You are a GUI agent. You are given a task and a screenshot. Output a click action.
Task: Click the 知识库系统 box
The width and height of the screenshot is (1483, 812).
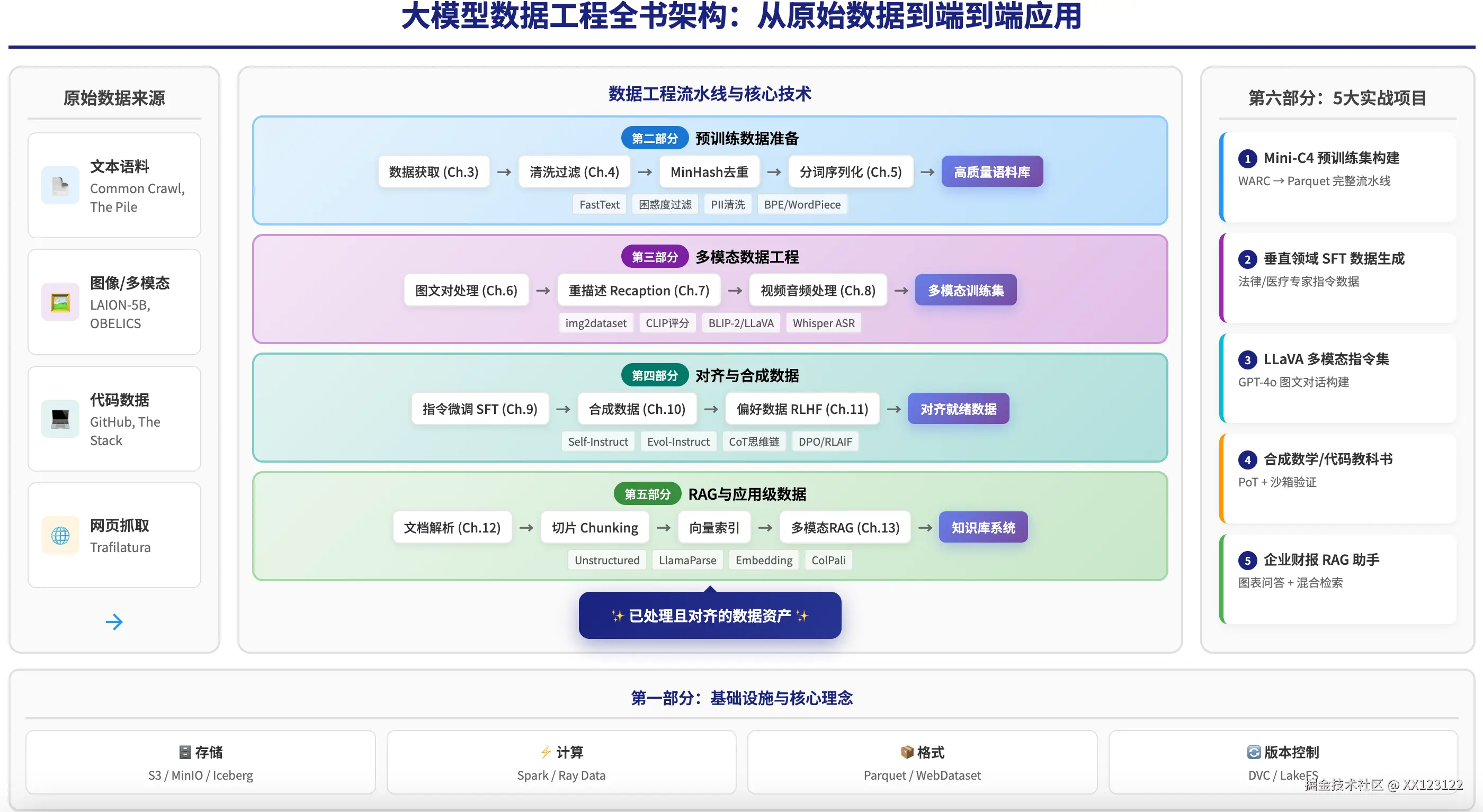982,527
